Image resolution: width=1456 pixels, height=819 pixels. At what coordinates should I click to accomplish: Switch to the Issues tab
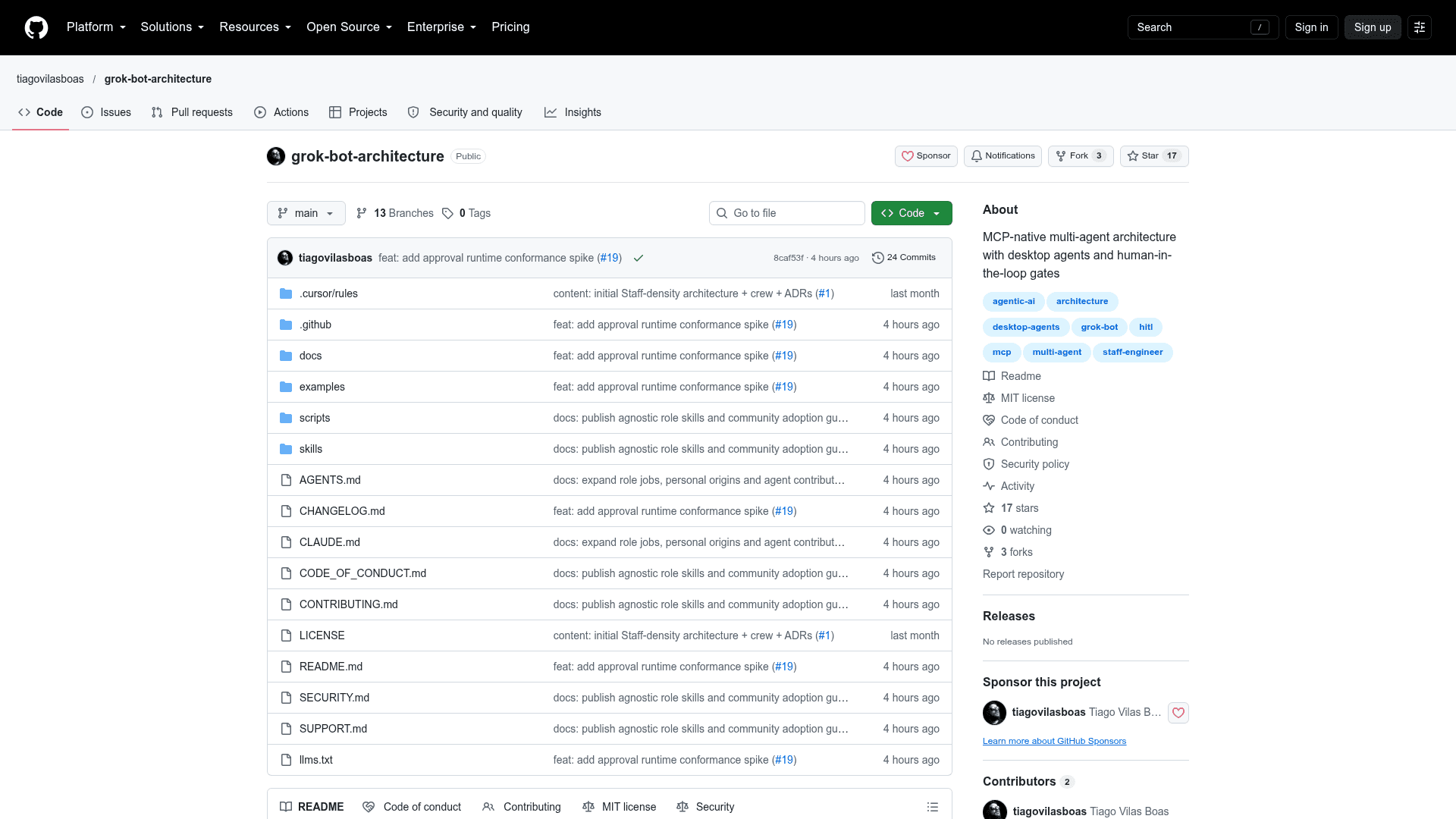point(106,112)
